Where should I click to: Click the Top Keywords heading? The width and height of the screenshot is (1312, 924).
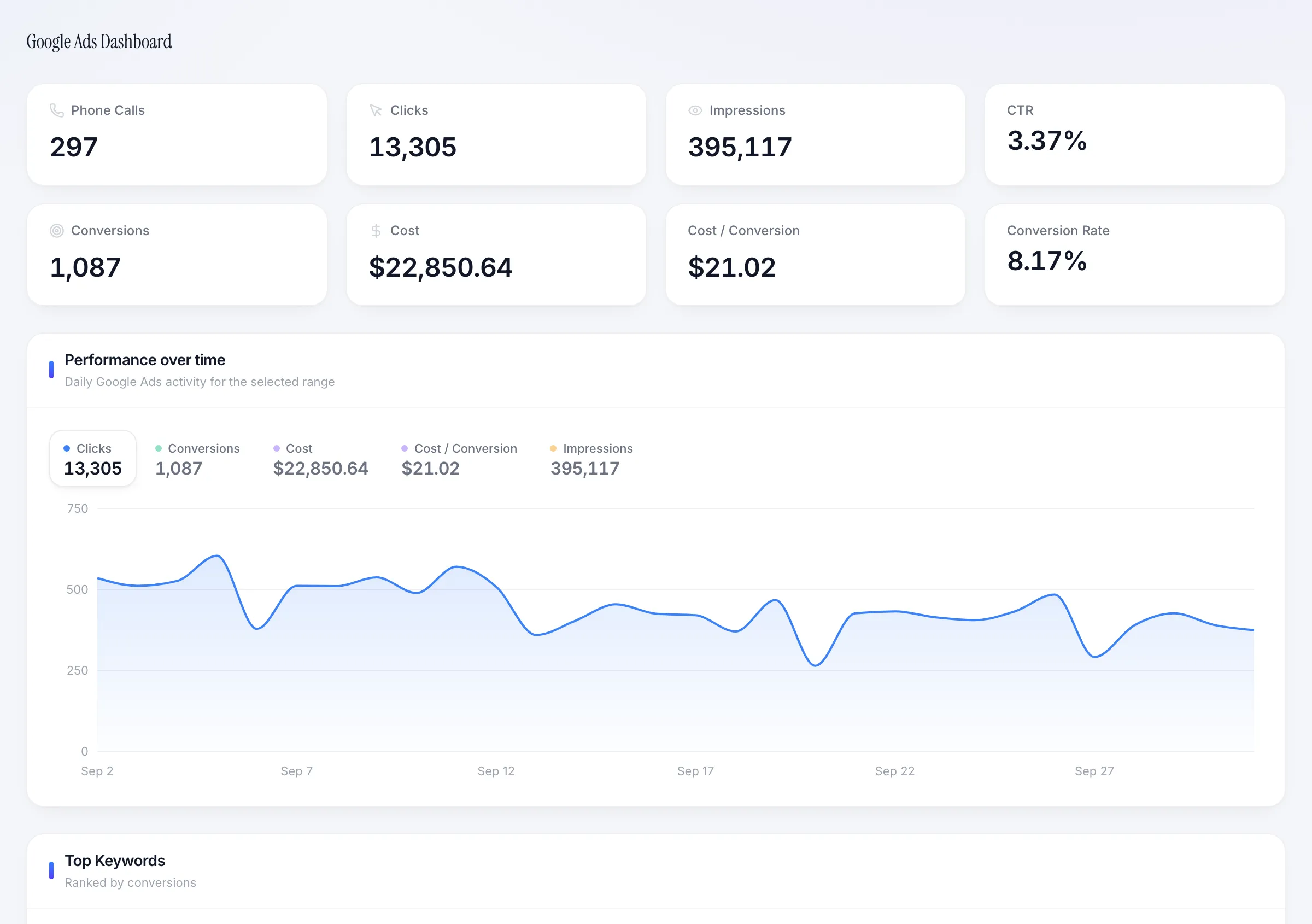click(115, 861)
